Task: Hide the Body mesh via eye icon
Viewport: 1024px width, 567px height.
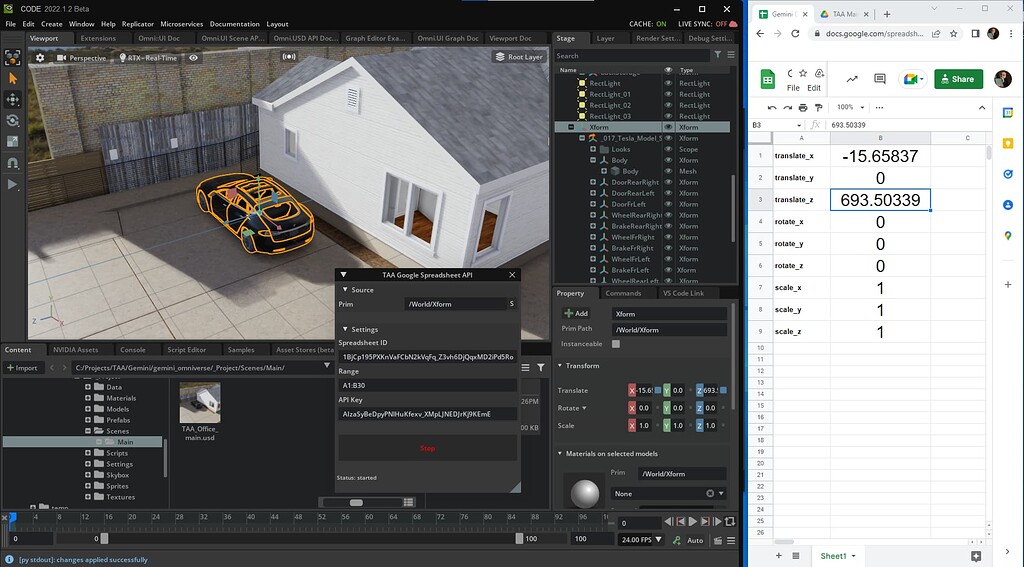Action: click(668, 171)
